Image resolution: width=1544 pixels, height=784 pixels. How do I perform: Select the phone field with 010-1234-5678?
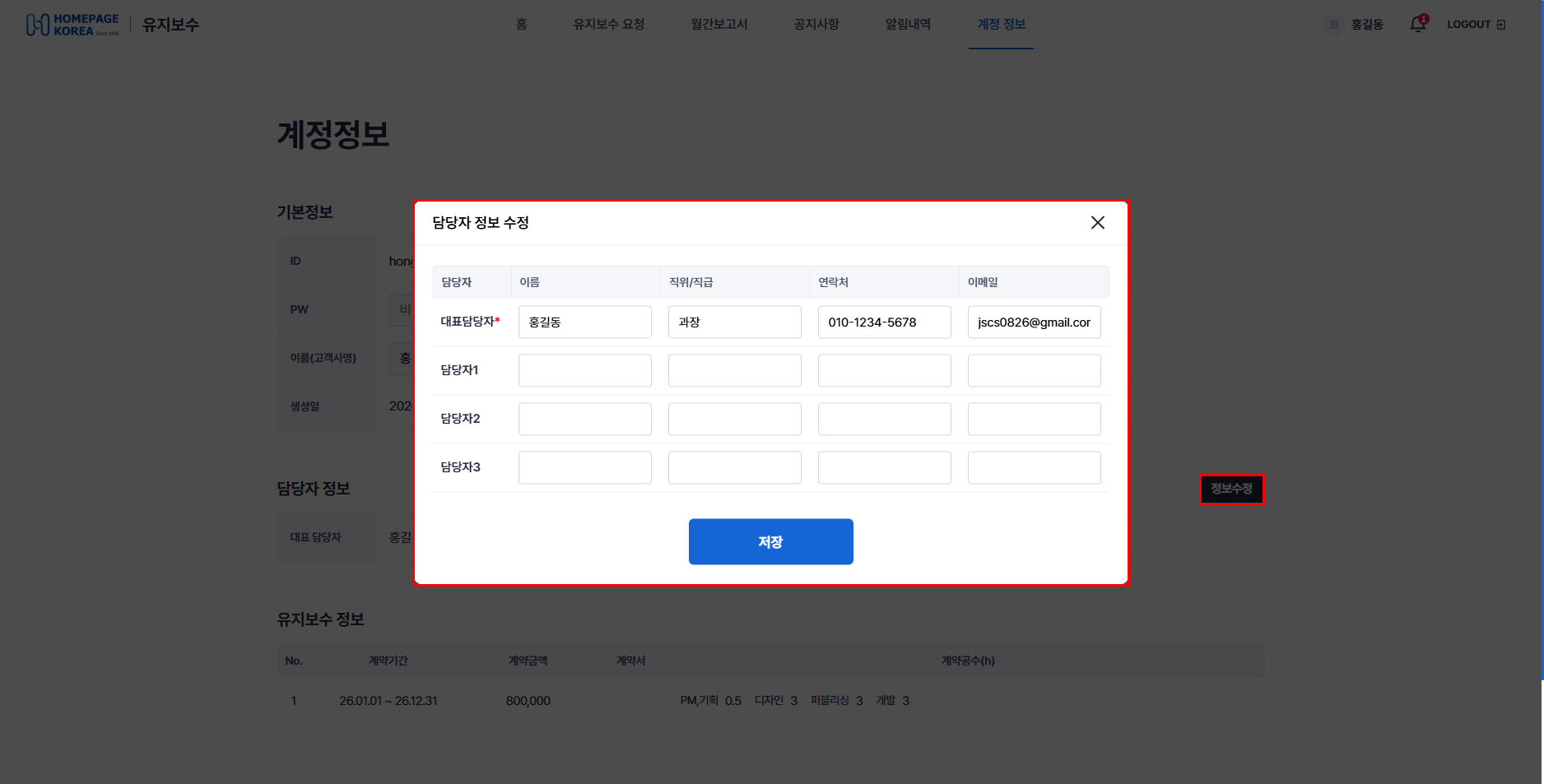coord(884,322)
